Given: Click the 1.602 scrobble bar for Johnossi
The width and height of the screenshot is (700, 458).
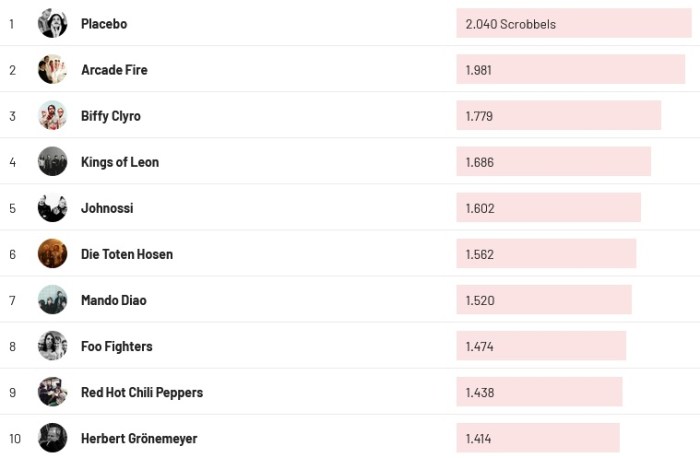Looking at the screenshot, I should tap(548, 207).
